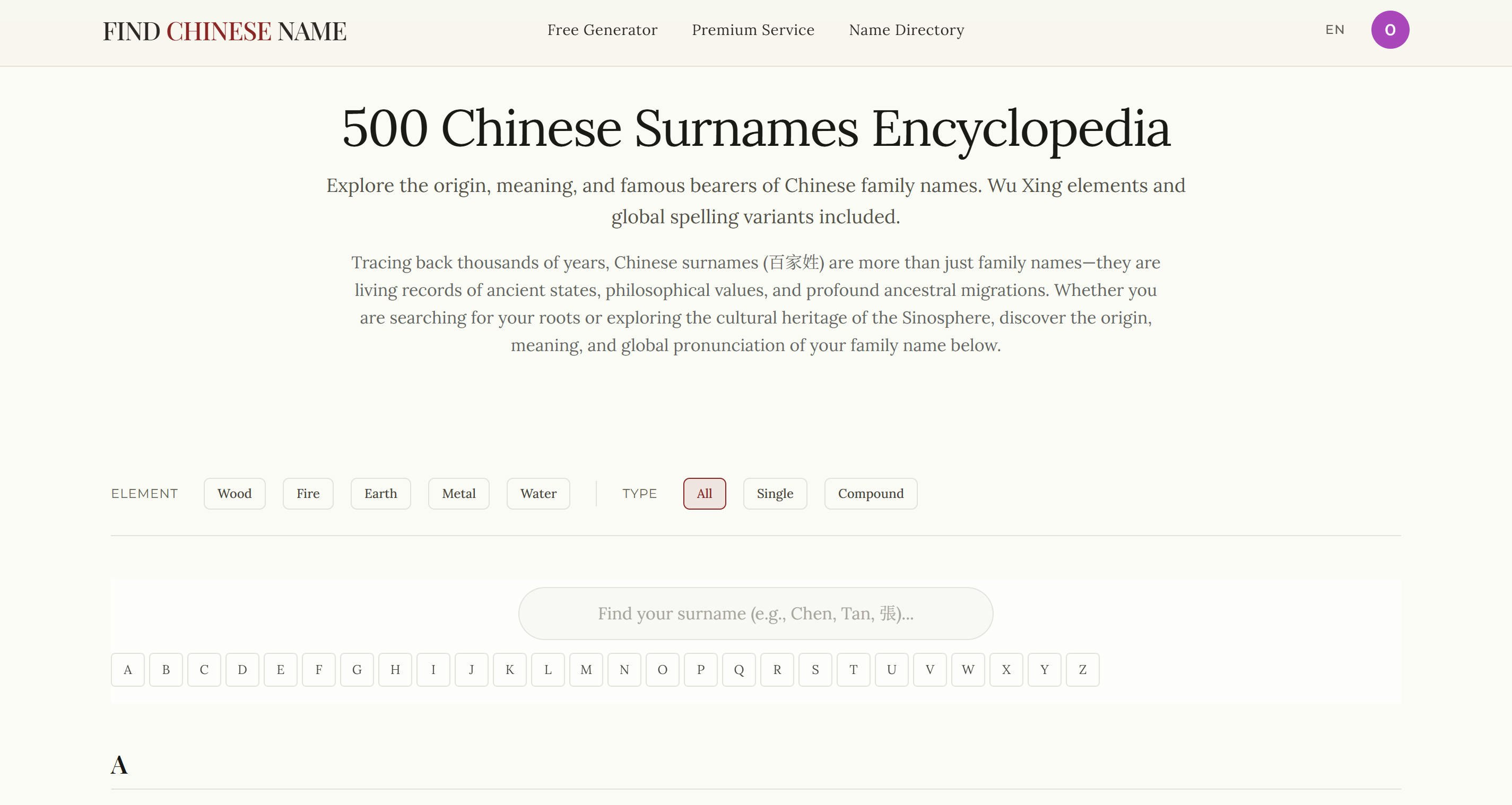1512x805 pixels.
Task: Show only Compound surnames
Action: click(870, 493)
